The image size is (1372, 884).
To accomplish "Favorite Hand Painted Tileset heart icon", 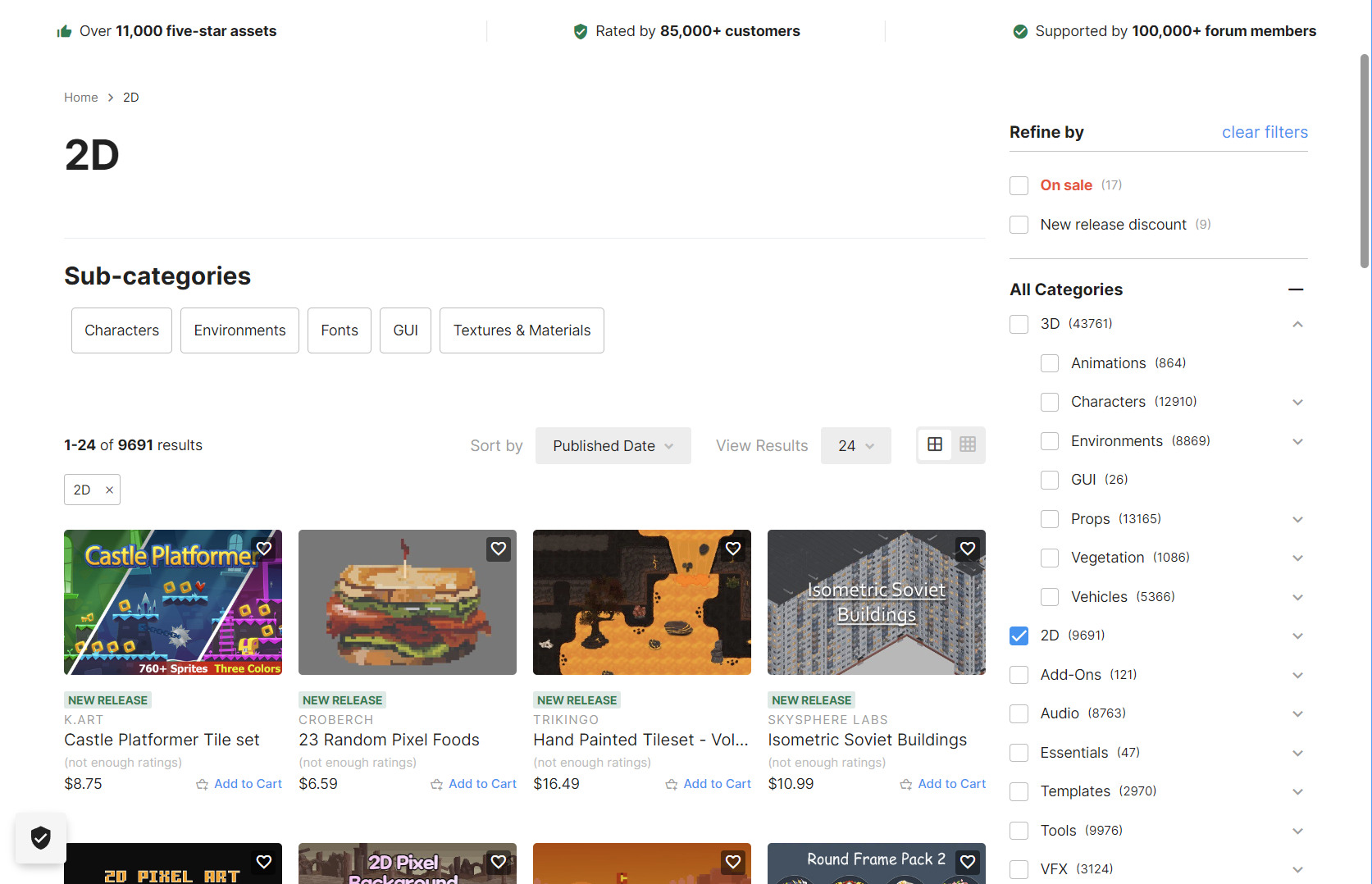I will coord(733,549).
